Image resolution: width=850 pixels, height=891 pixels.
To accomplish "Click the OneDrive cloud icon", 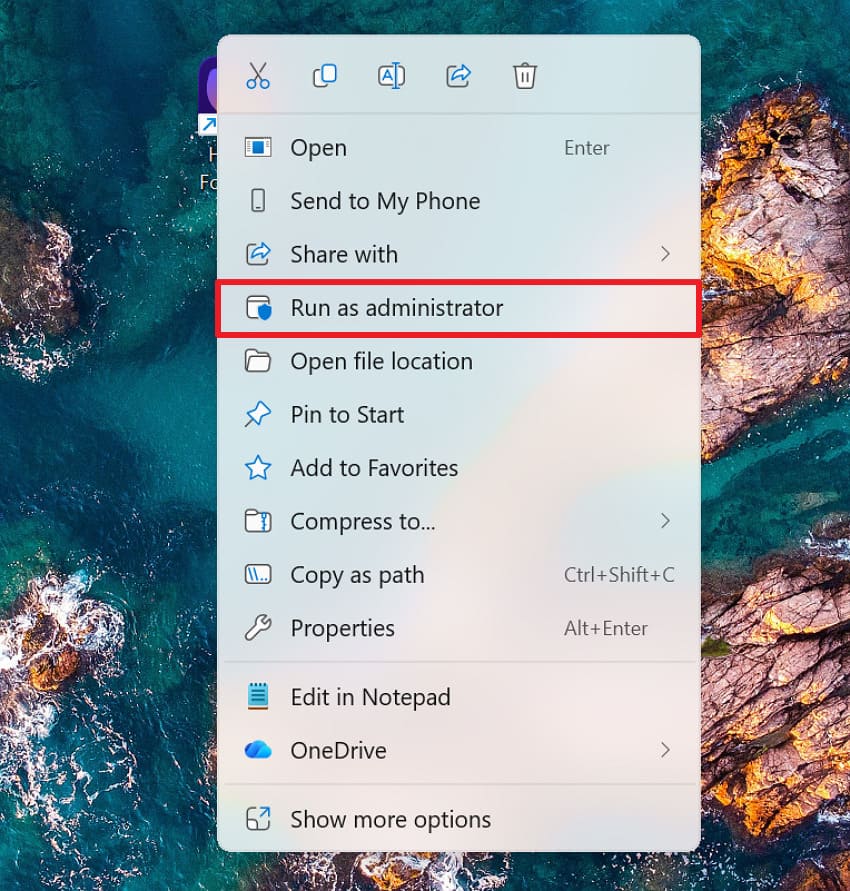I will 260,750.
